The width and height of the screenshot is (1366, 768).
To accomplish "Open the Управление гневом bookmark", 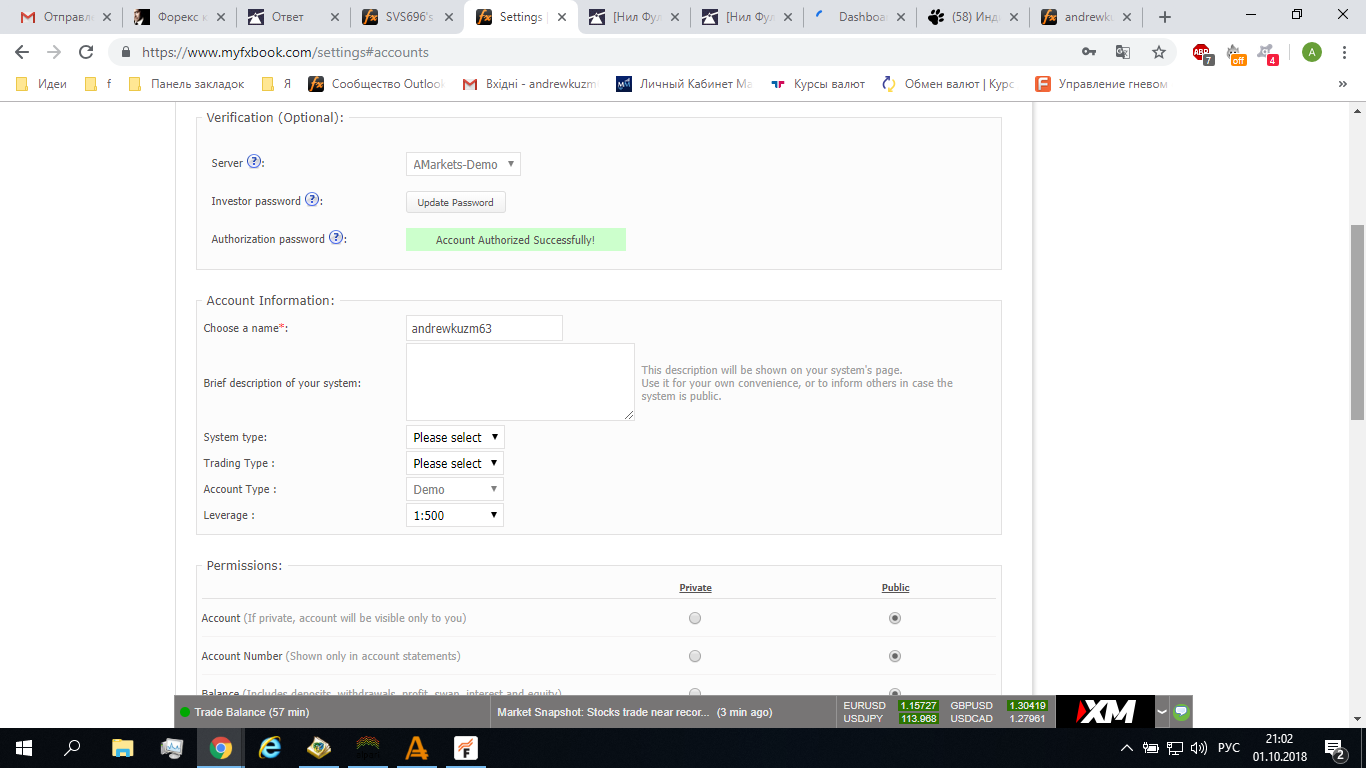I will point(1102,84).
